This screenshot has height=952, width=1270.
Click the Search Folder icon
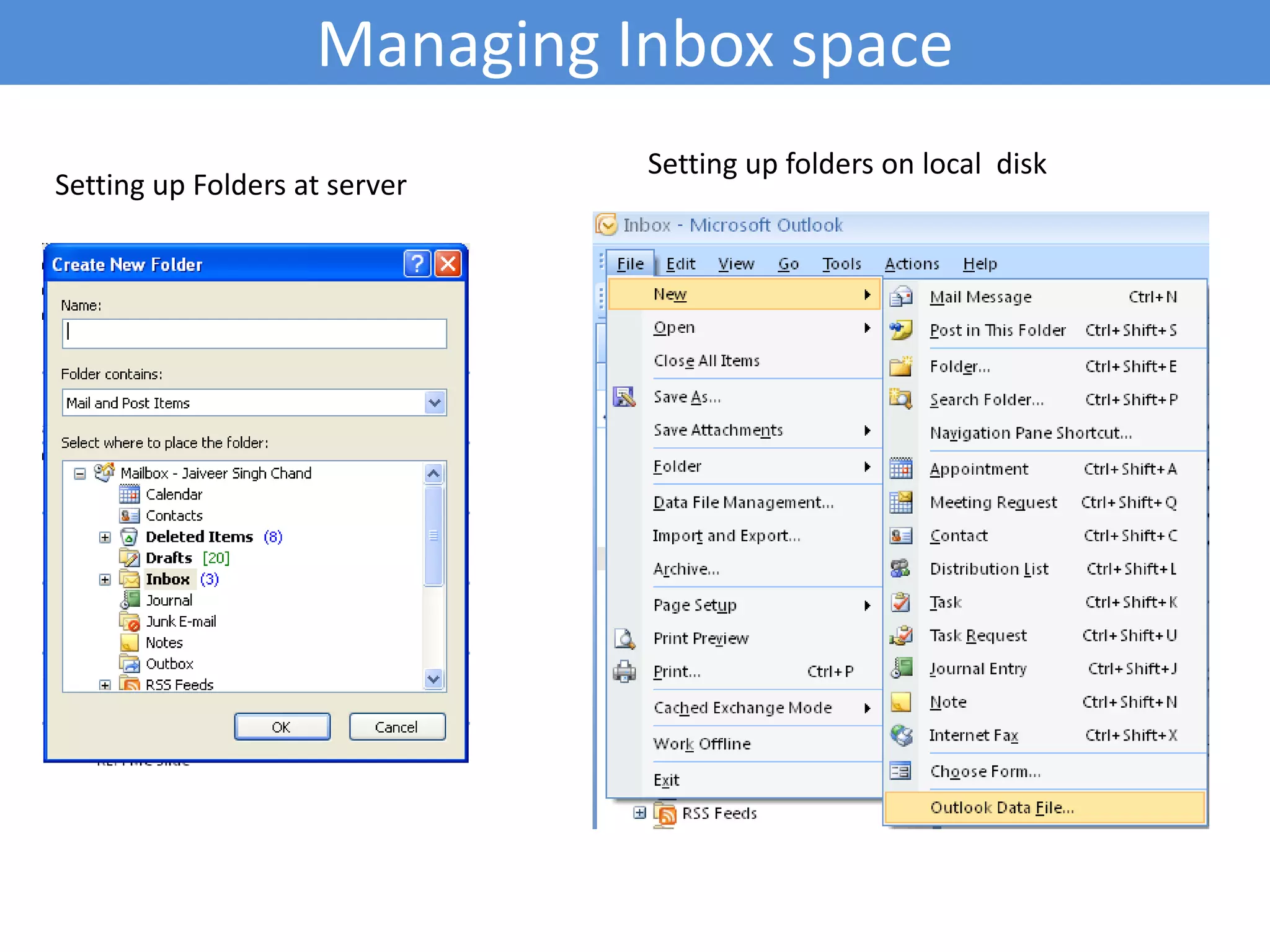tap(901, 399)
